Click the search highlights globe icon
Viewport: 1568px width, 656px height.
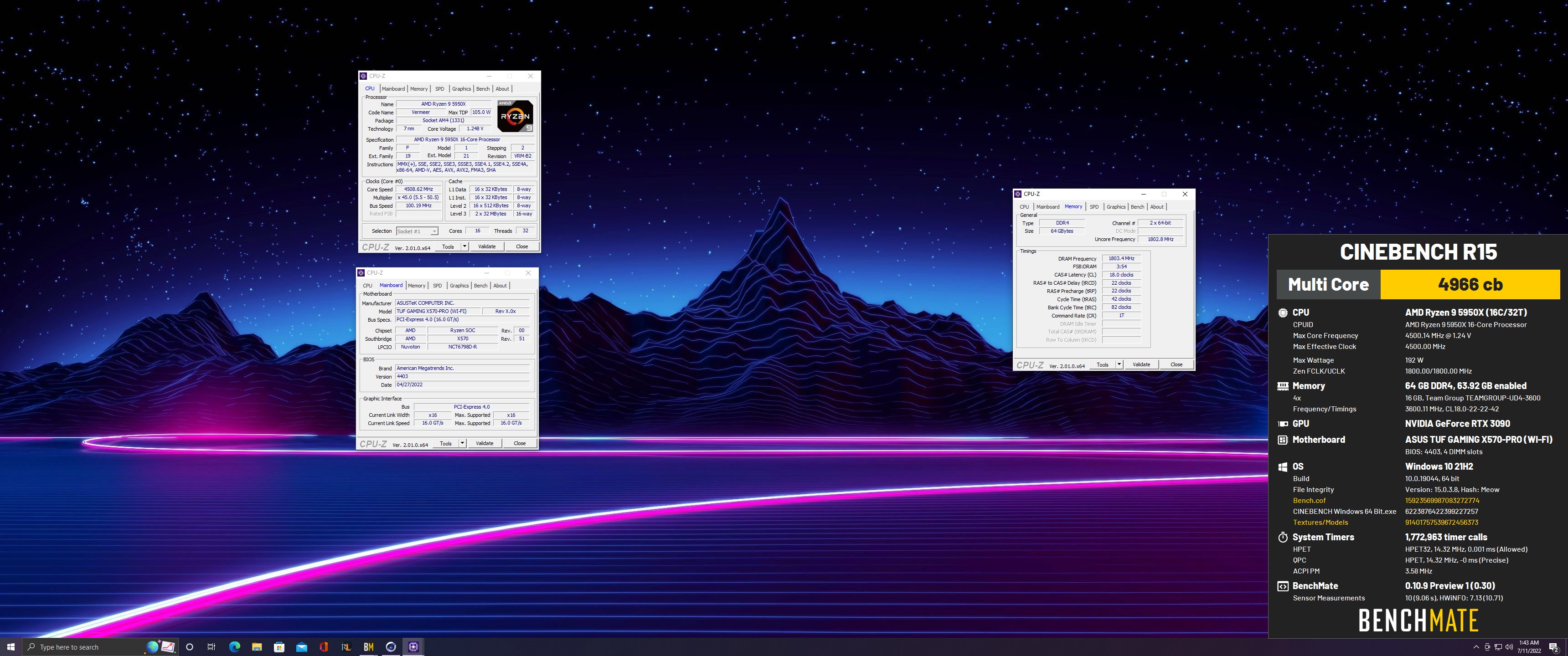click(x=153, y=646)
